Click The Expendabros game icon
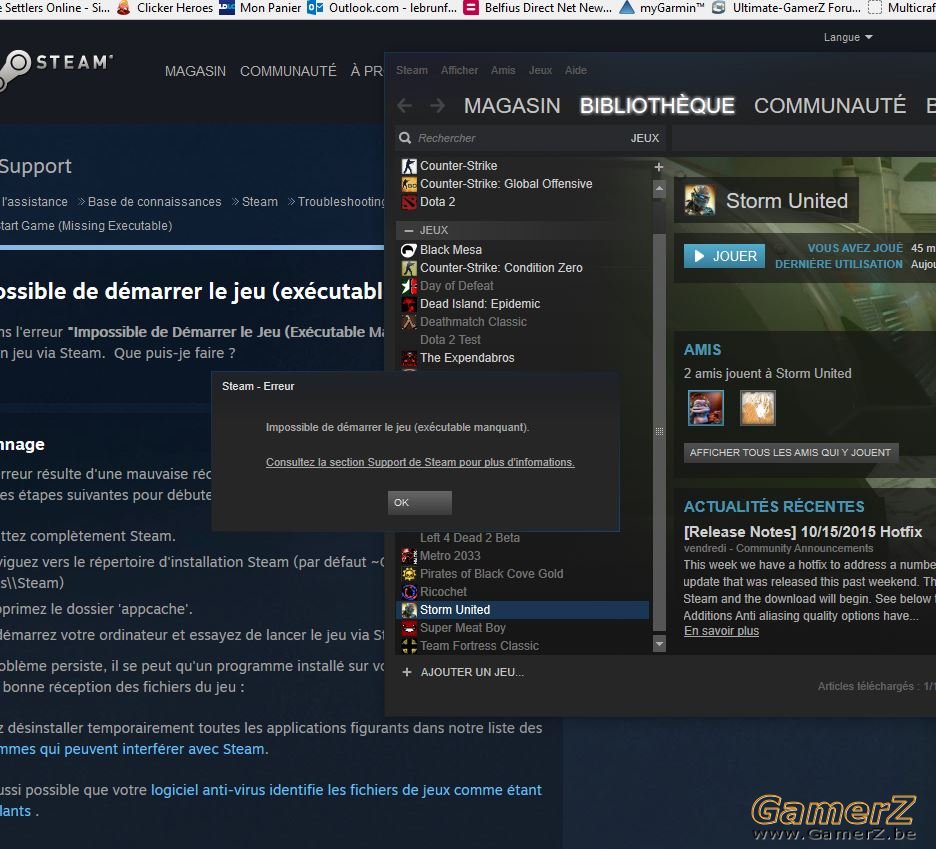Viewport: 936px width, 849px height. tap(409, 358)
